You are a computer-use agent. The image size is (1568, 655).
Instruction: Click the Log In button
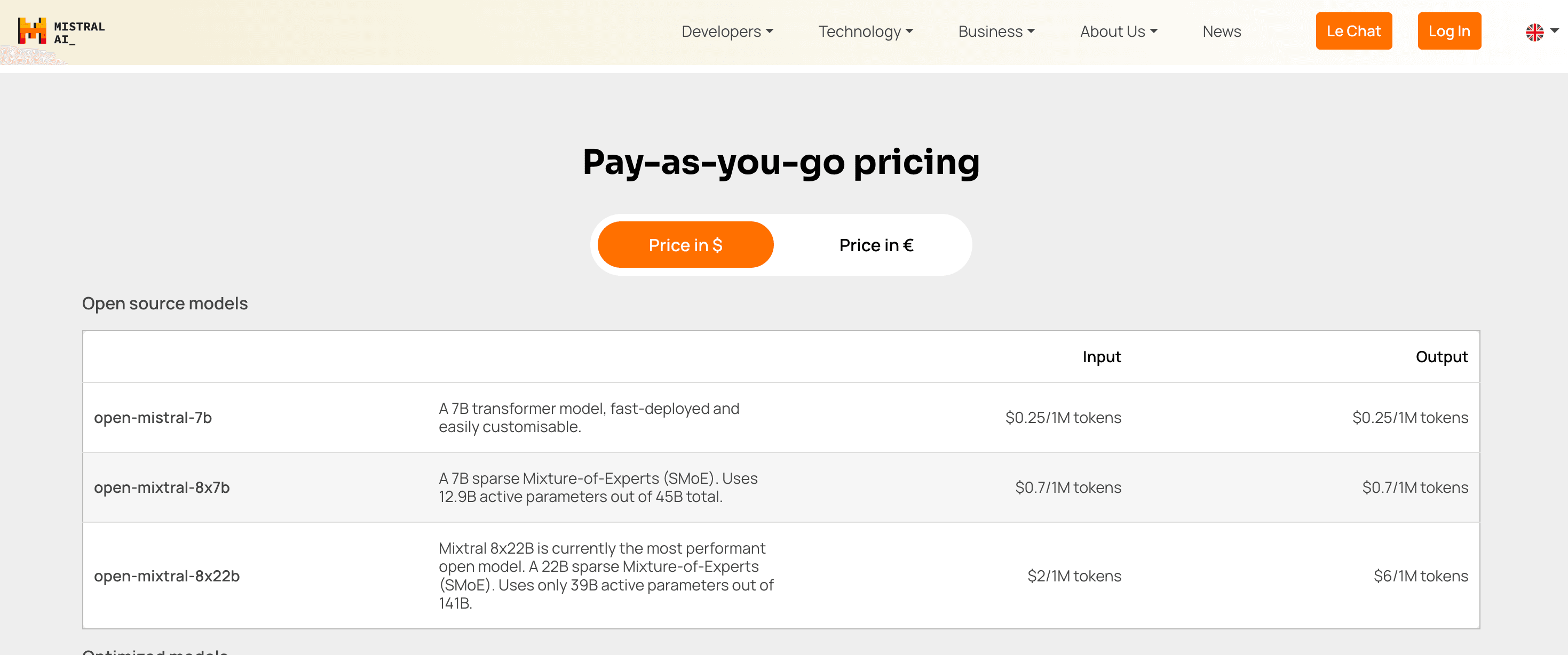1448,31
